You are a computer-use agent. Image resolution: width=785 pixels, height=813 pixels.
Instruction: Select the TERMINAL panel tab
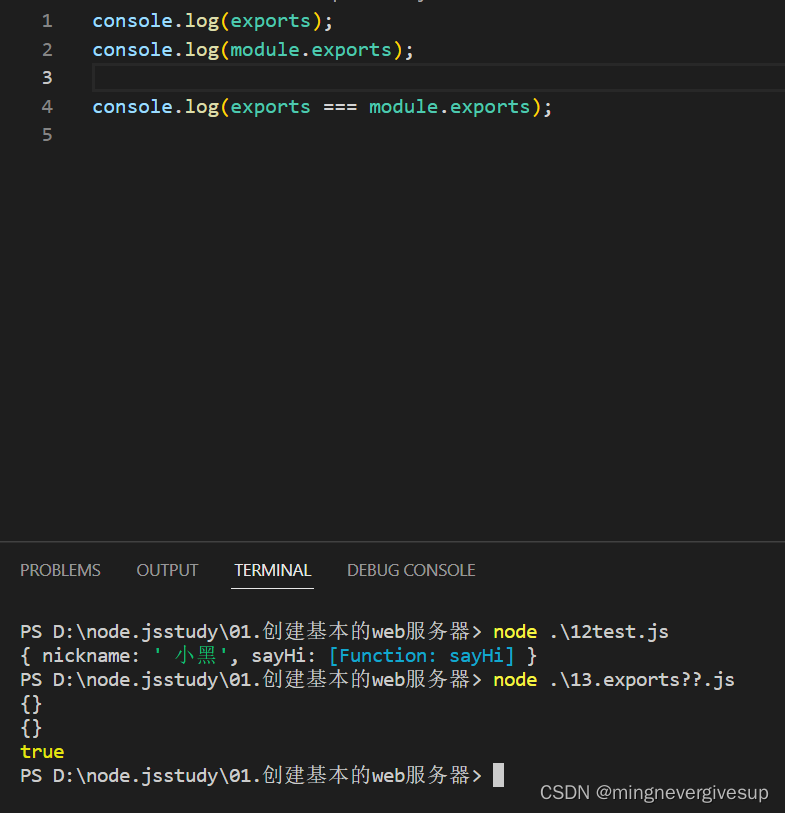point(273,570)
